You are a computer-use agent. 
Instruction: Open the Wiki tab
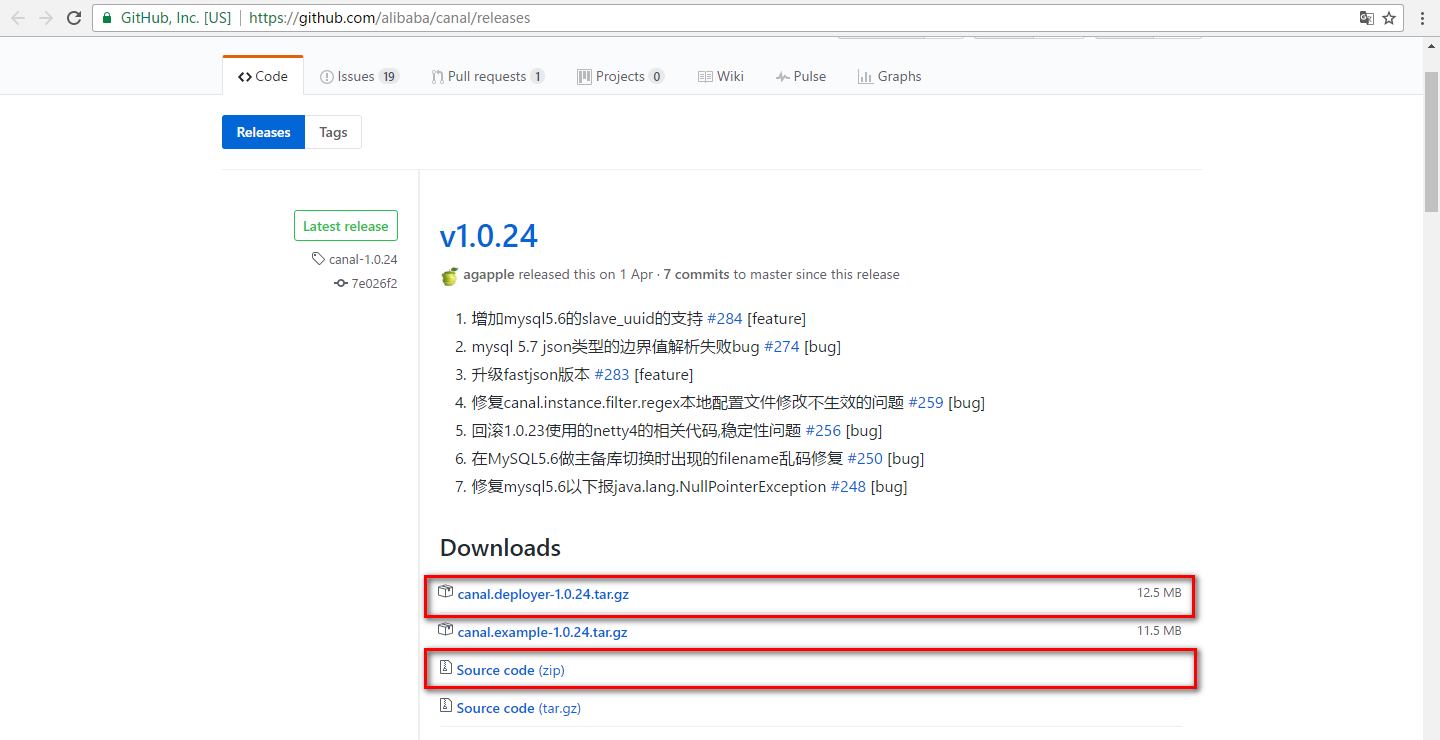[x=720, y=76]
